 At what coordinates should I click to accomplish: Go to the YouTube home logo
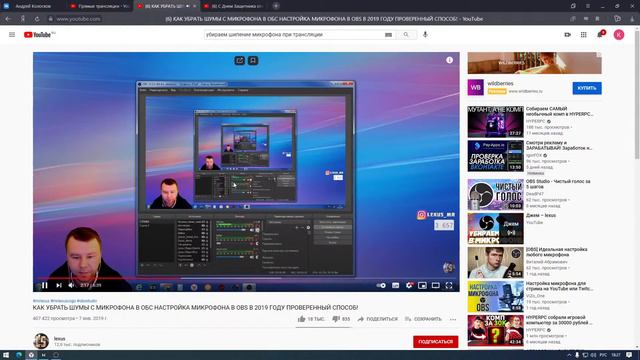(x=39, y=35)
